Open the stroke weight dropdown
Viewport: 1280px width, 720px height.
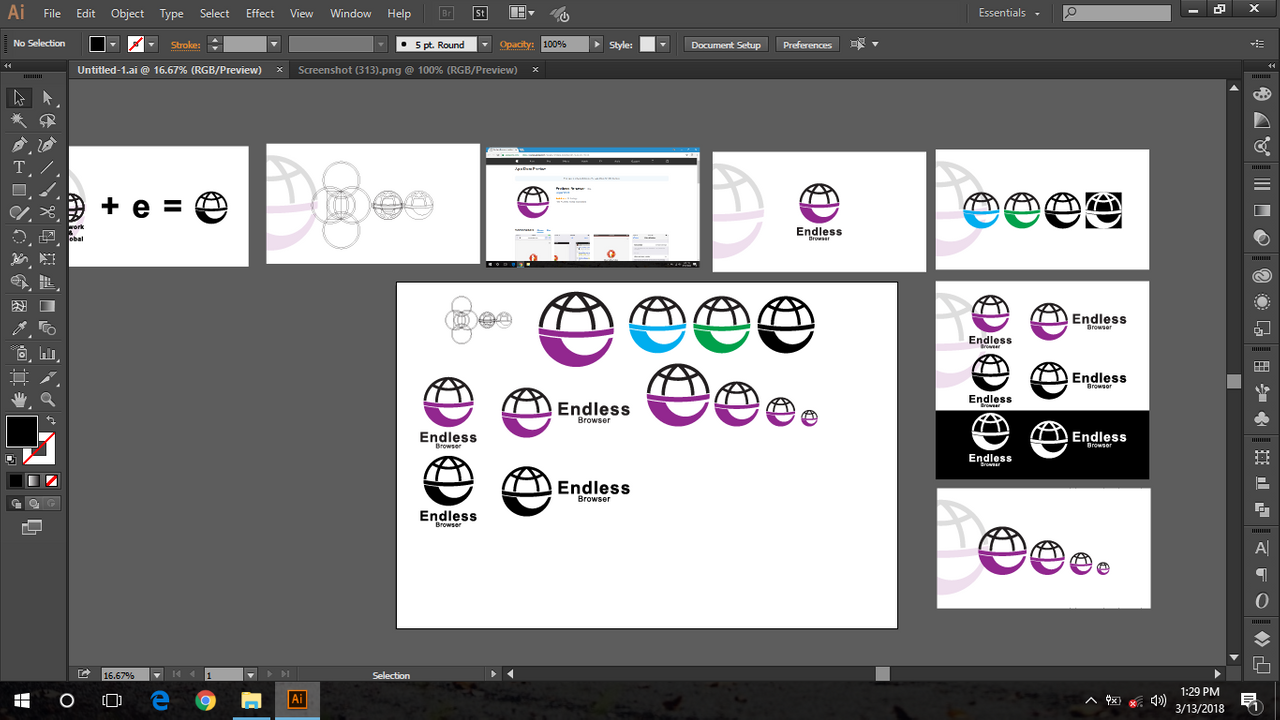tap(273, 44)
